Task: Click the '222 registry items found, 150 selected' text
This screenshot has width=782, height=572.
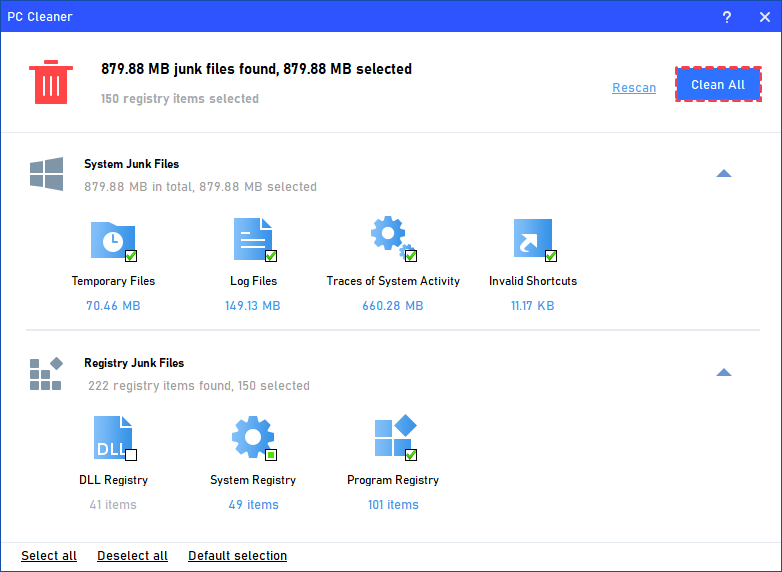Action: coord(199,385)
